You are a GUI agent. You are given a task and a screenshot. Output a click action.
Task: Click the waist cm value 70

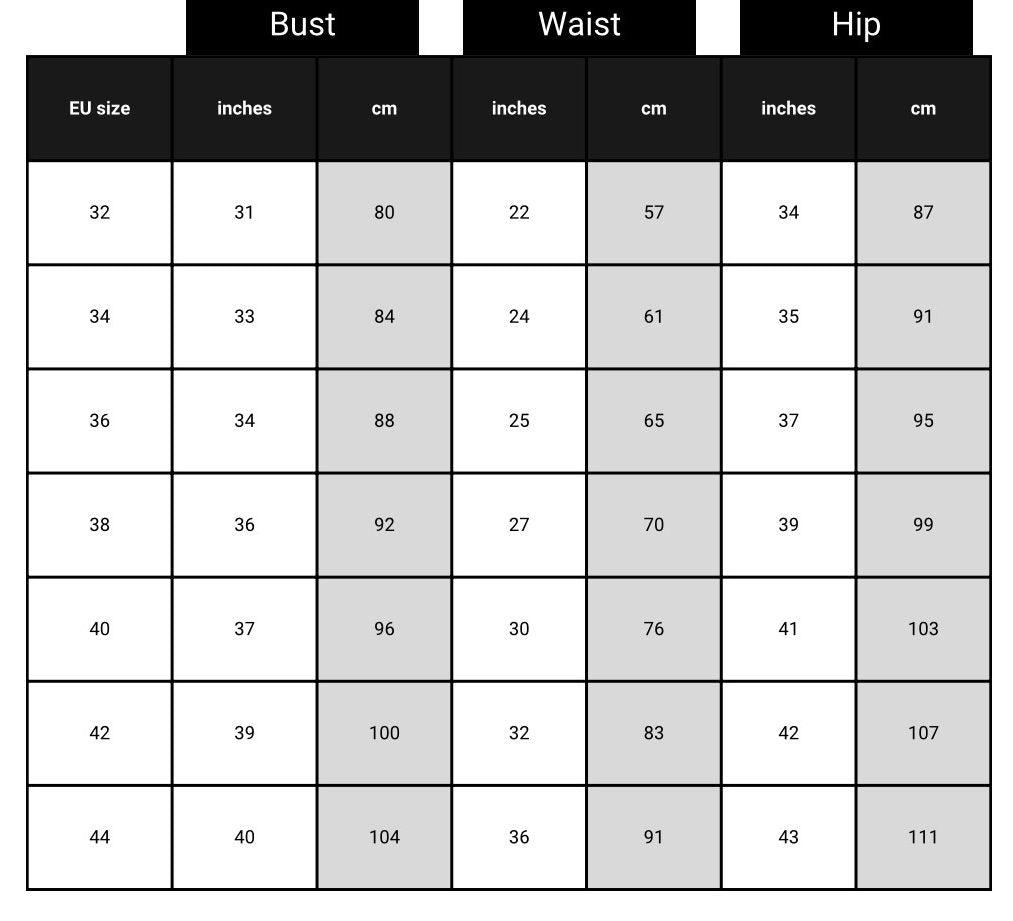pos(653,524)
